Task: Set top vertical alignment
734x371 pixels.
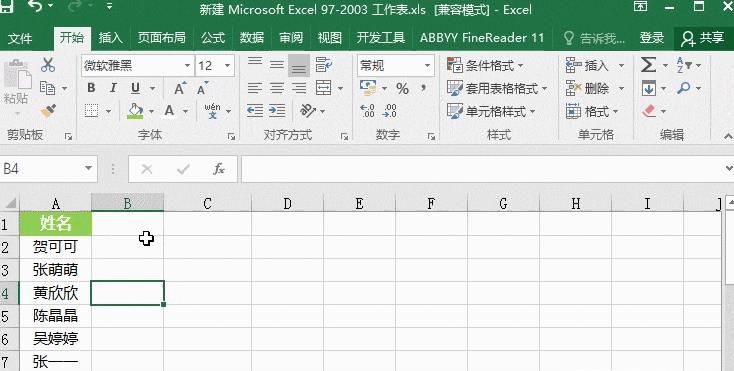Action: (255, 63)
